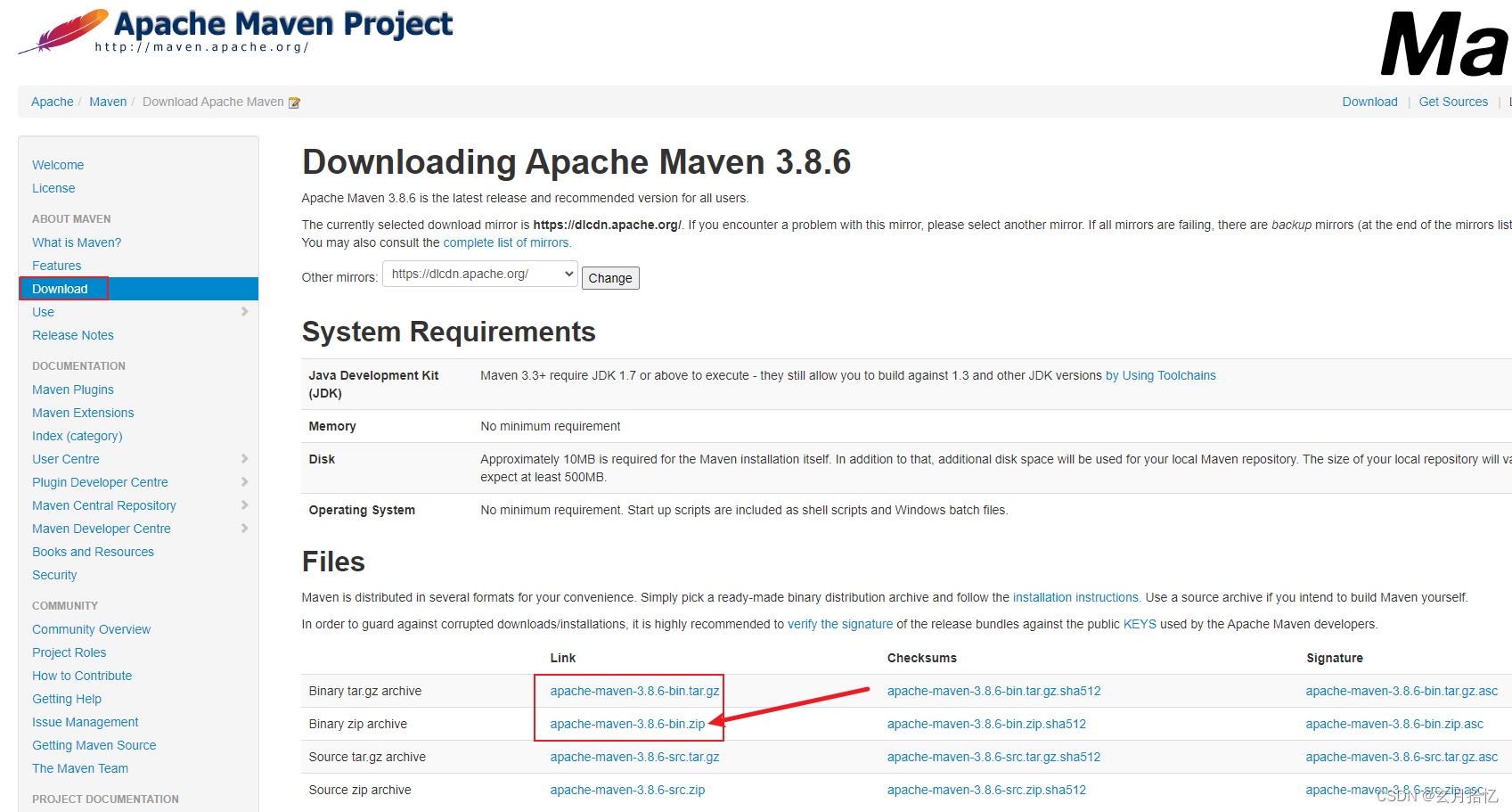This screenshot has height=812, width=1512.
Task: Open bin.zip.sha512 checksum
Action: pyautogui.click(x=986, y=724)
